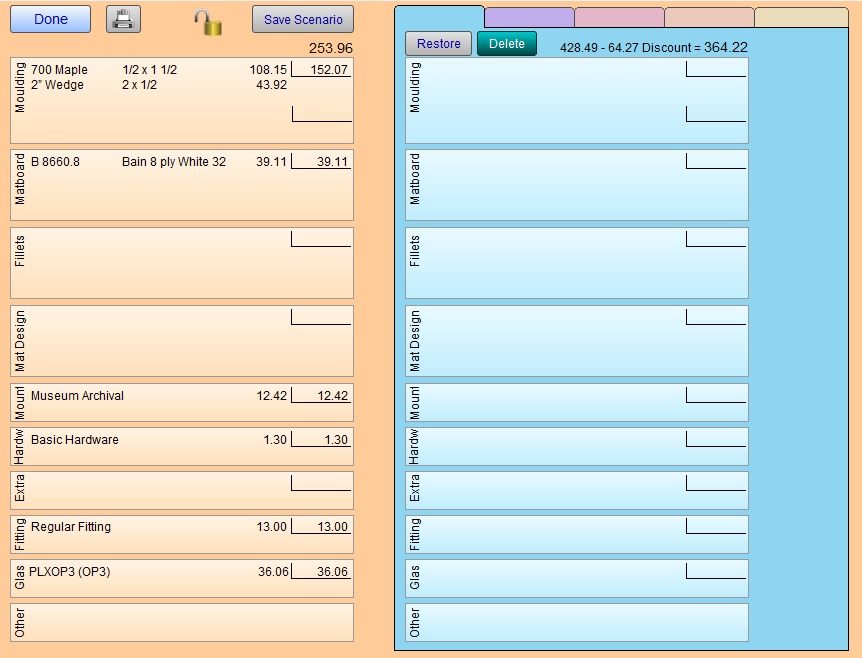Click the teal Delete button
The height and width of the screenshot is (658, 862).
pyautogui.click(x=506, y=43)
